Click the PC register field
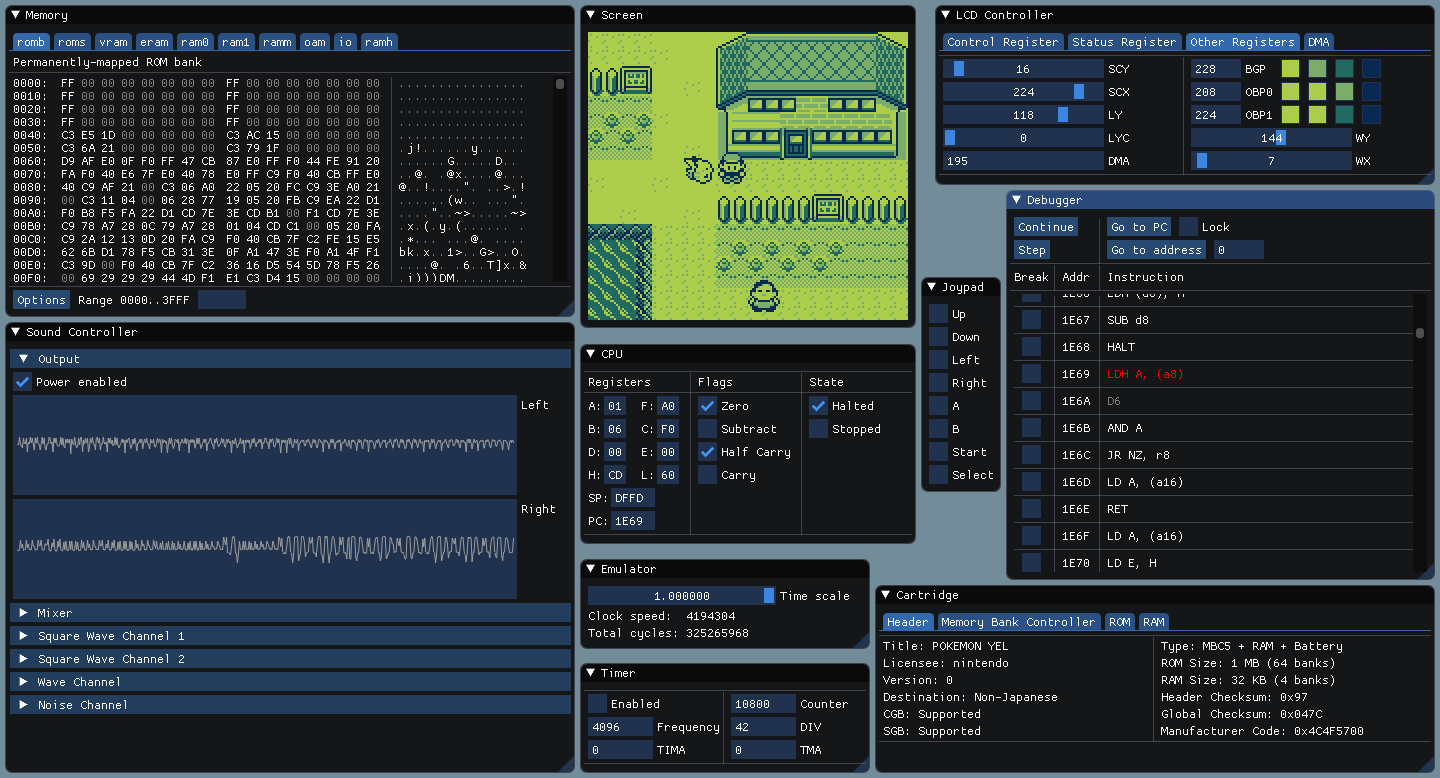This screenshot has height=778, width=1440. [634, 521]
